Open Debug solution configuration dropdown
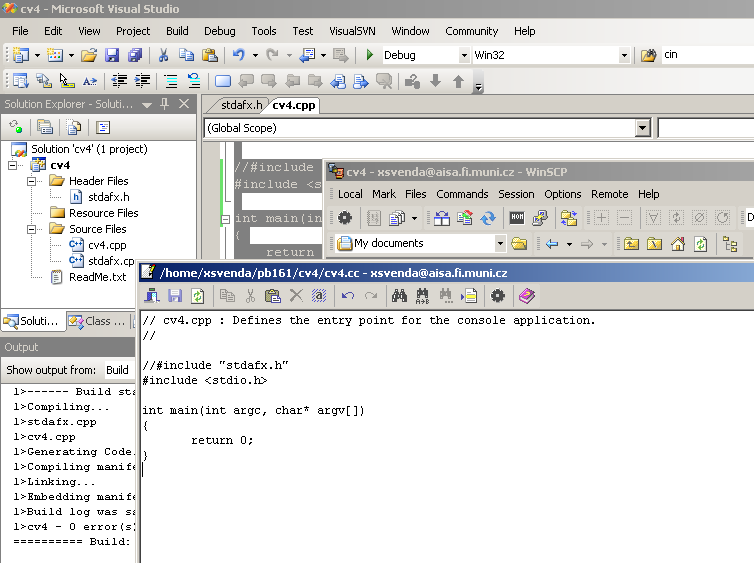The width and height of the screenshot is (754, 563). (464, 55)
